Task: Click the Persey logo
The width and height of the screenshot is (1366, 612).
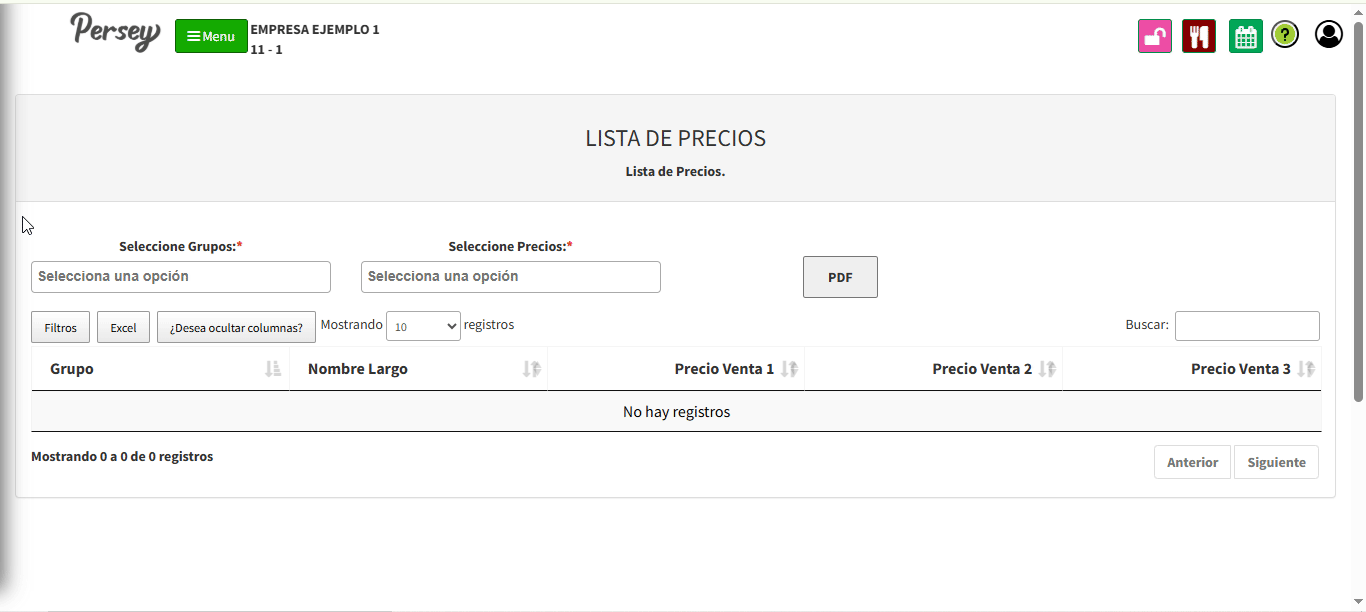Action: [x=115, y=32]
